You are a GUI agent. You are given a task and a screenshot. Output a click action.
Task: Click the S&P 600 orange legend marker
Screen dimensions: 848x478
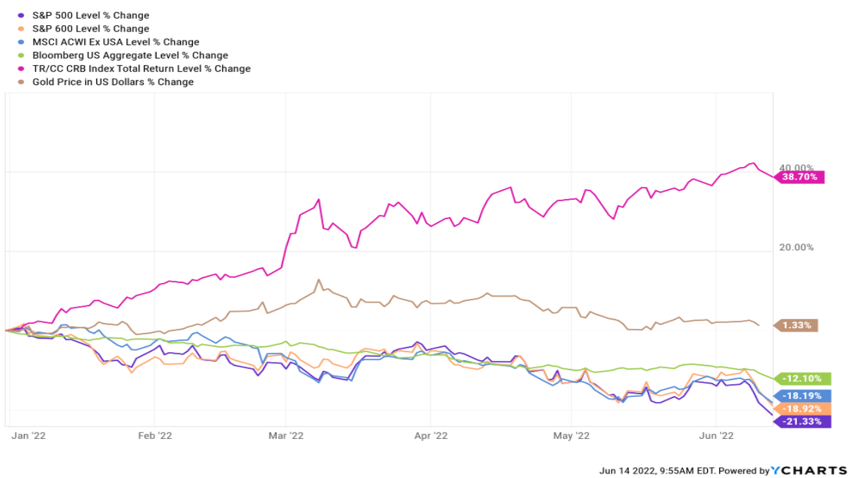click(x=10, y=29)
